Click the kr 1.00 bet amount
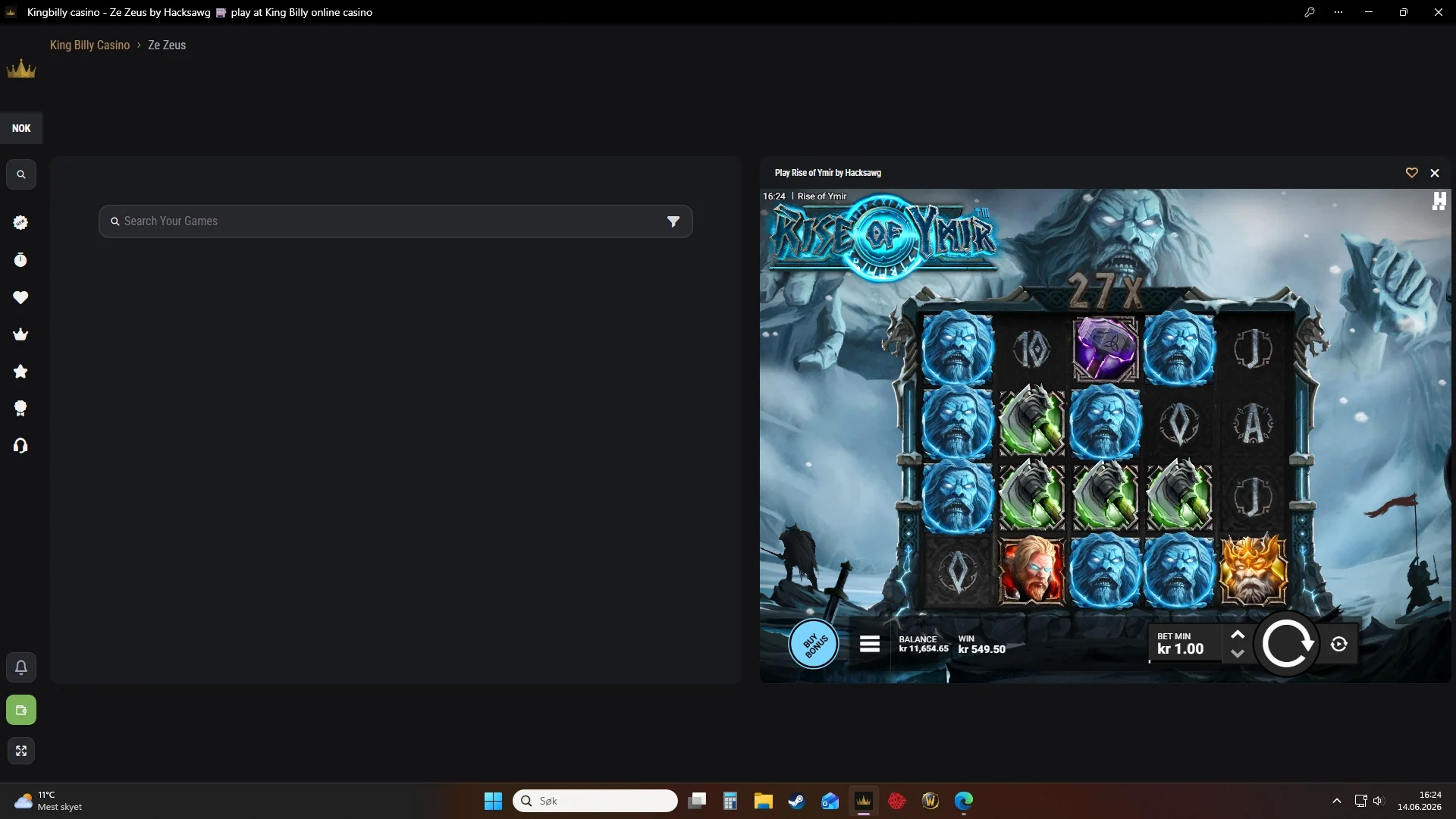 1180,649
